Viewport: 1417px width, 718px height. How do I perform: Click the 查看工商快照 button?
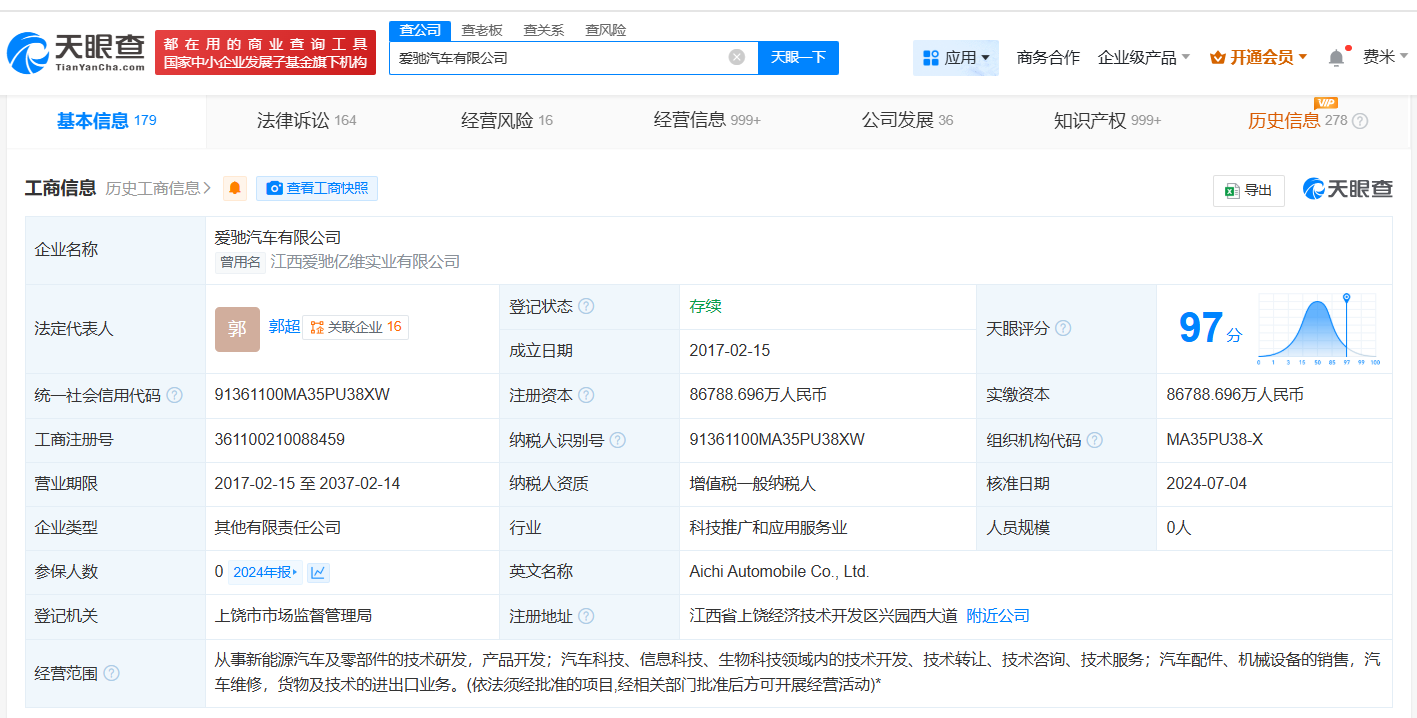pos(317,188)
